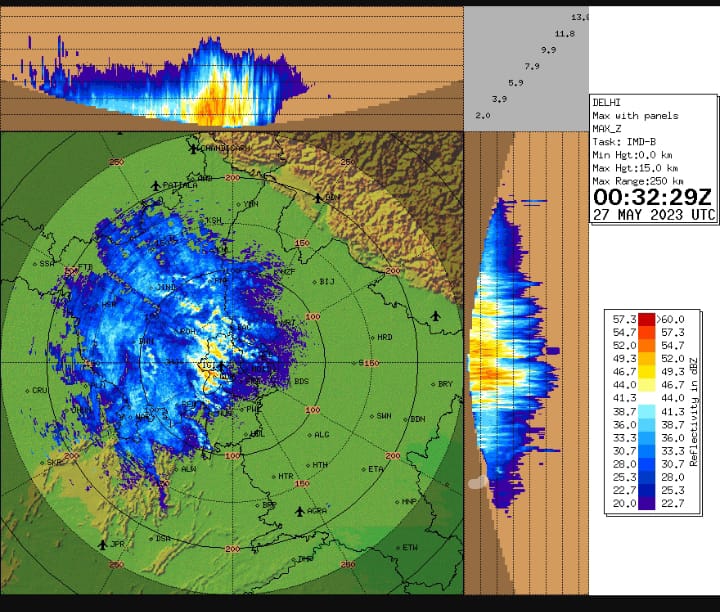Click the DELHI radar title

(x=606, y=102)
